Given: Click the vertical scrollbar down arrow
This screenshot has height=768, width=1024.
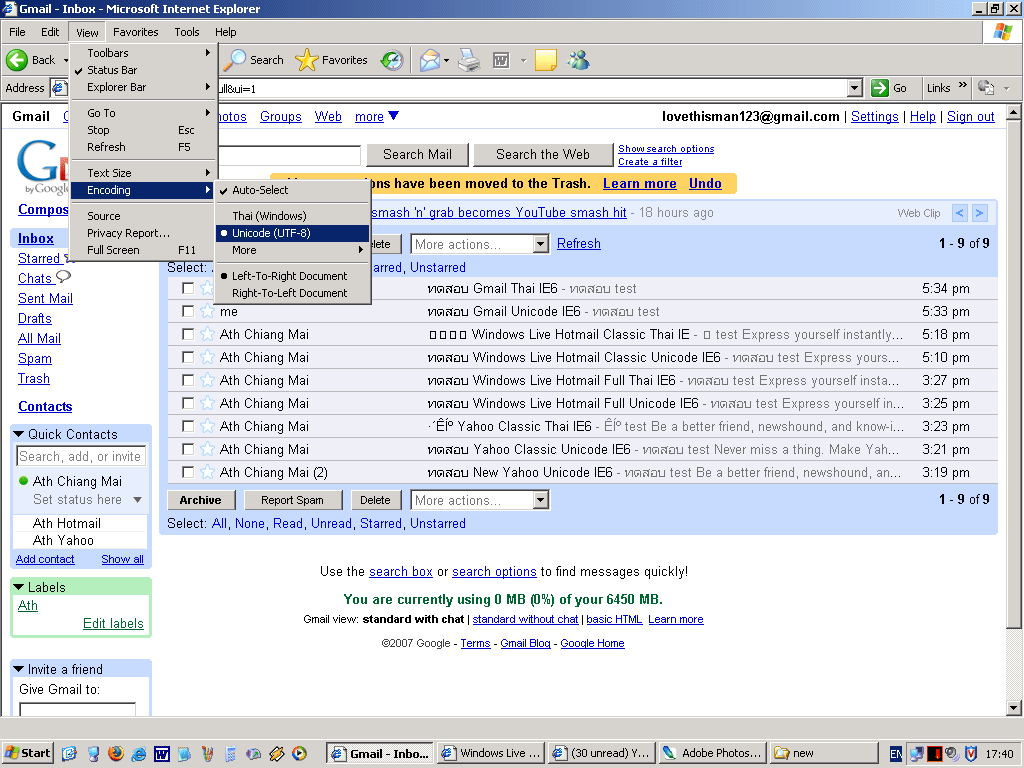Looking at the screenshot, I should click(1014, 707).
